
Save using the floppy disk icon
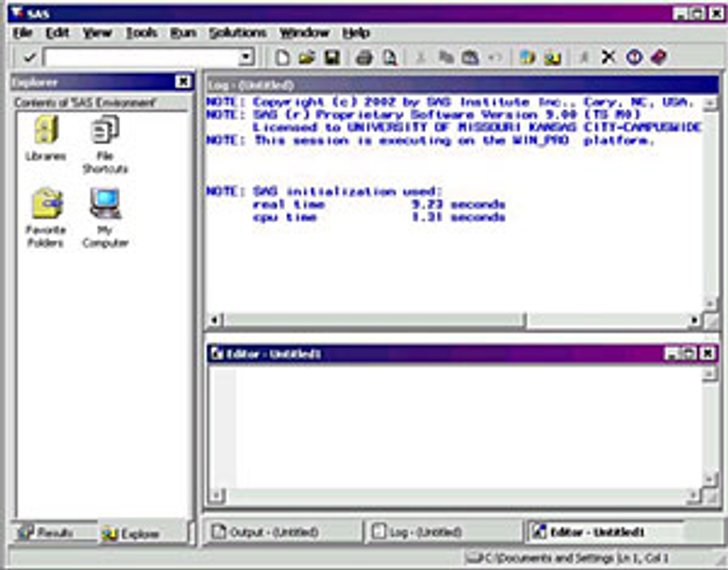[x=332, y=58]
